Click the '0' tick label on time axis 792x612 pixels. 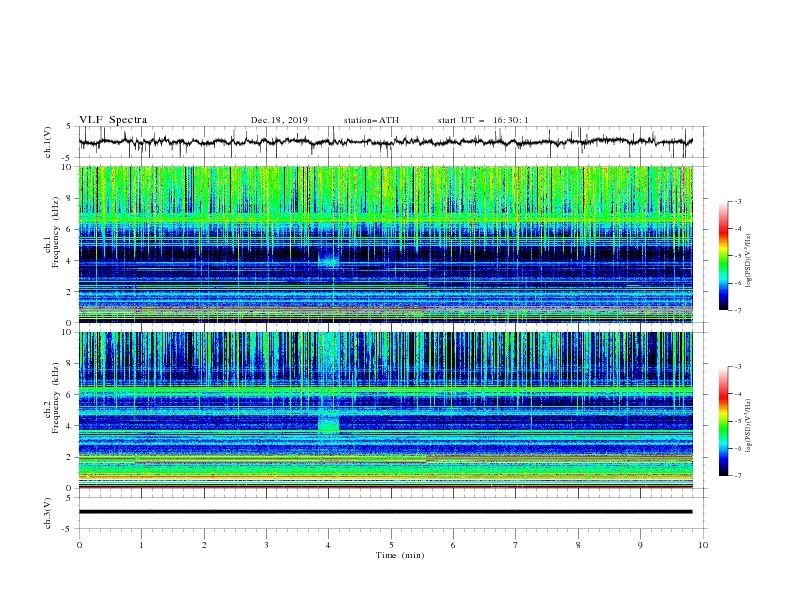[79, 545]
